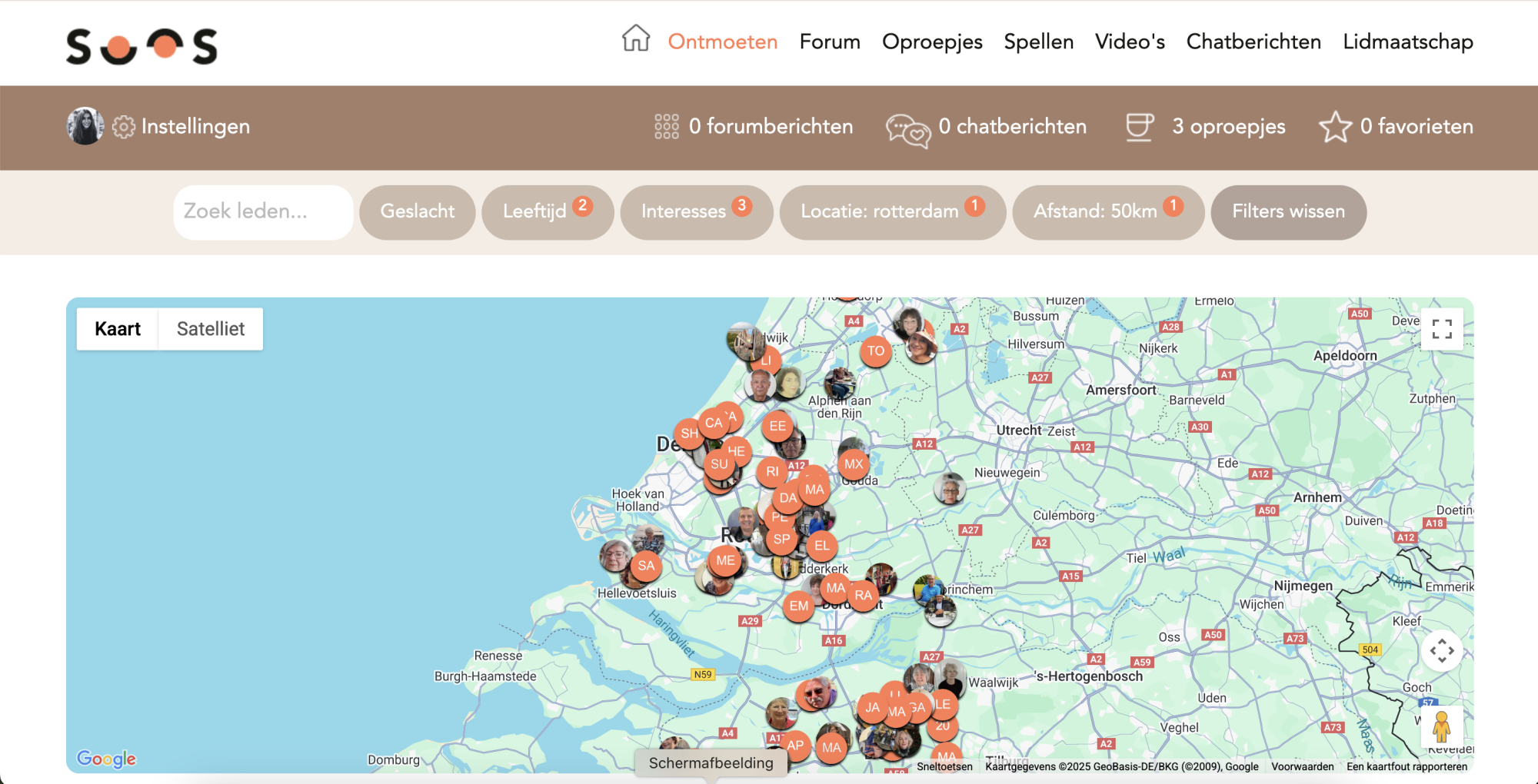Switch map to Satelliet view

(210, 329)
